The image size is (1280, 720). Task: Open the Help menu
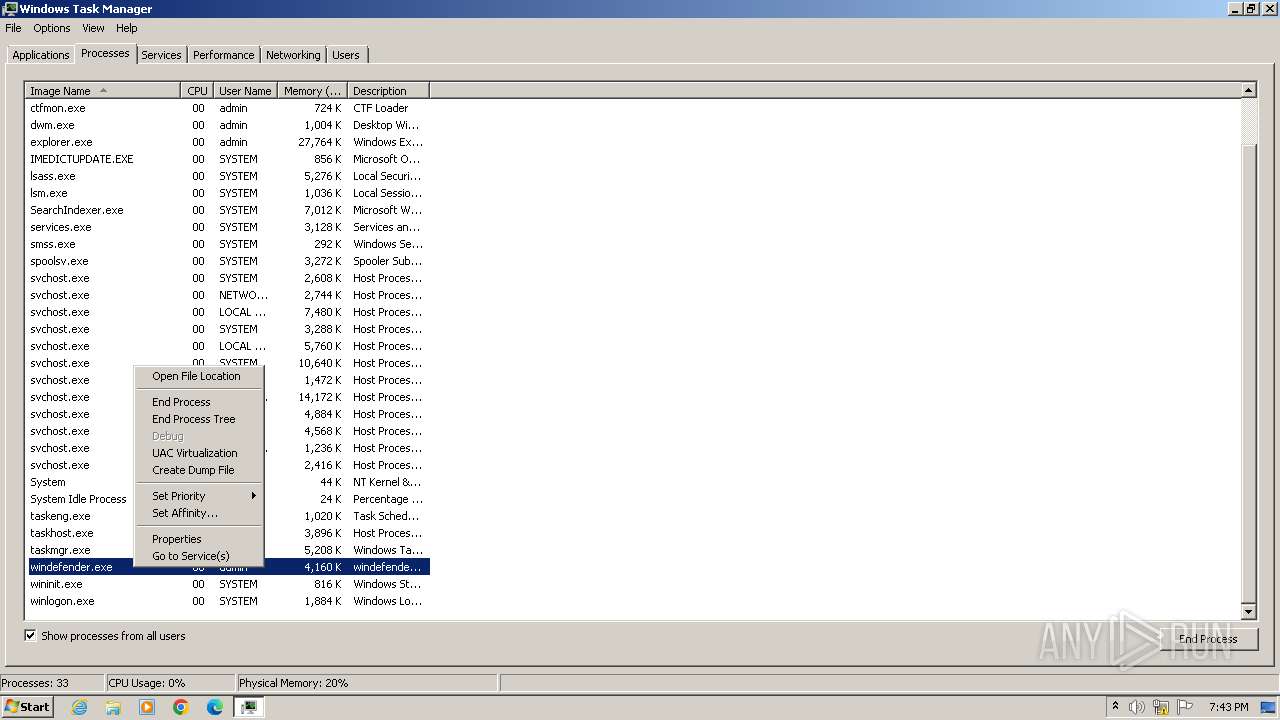click(x=127, y=28)
